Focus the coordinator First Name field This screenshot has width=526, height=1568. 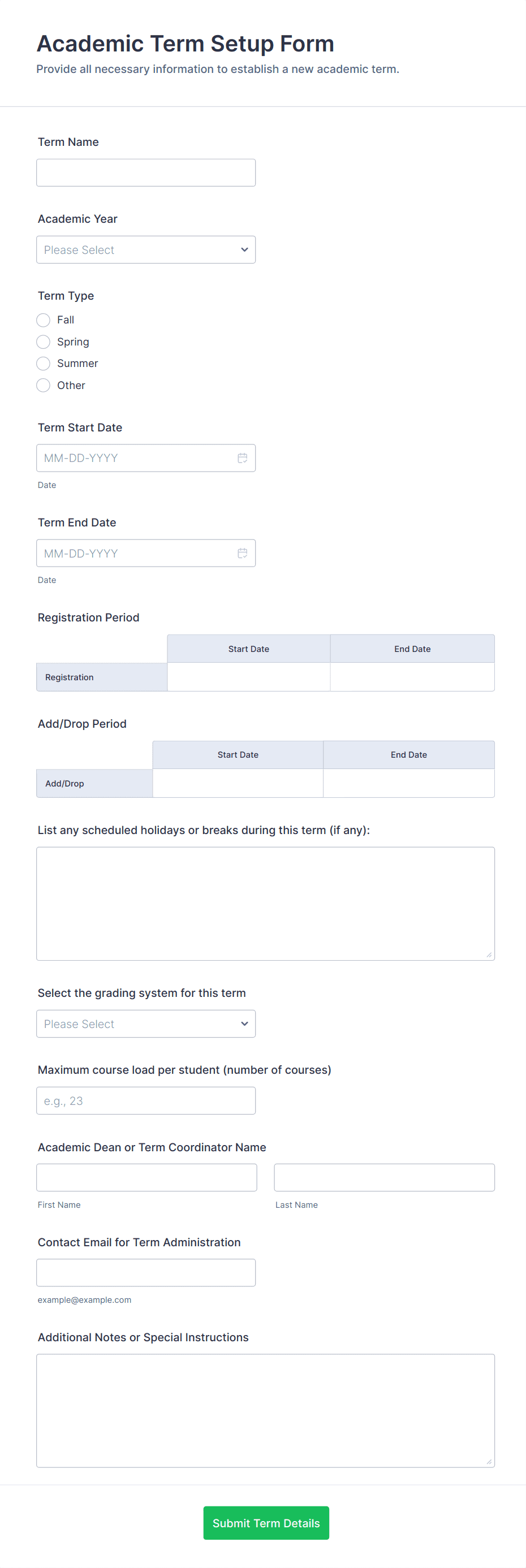click(146, 1177)
